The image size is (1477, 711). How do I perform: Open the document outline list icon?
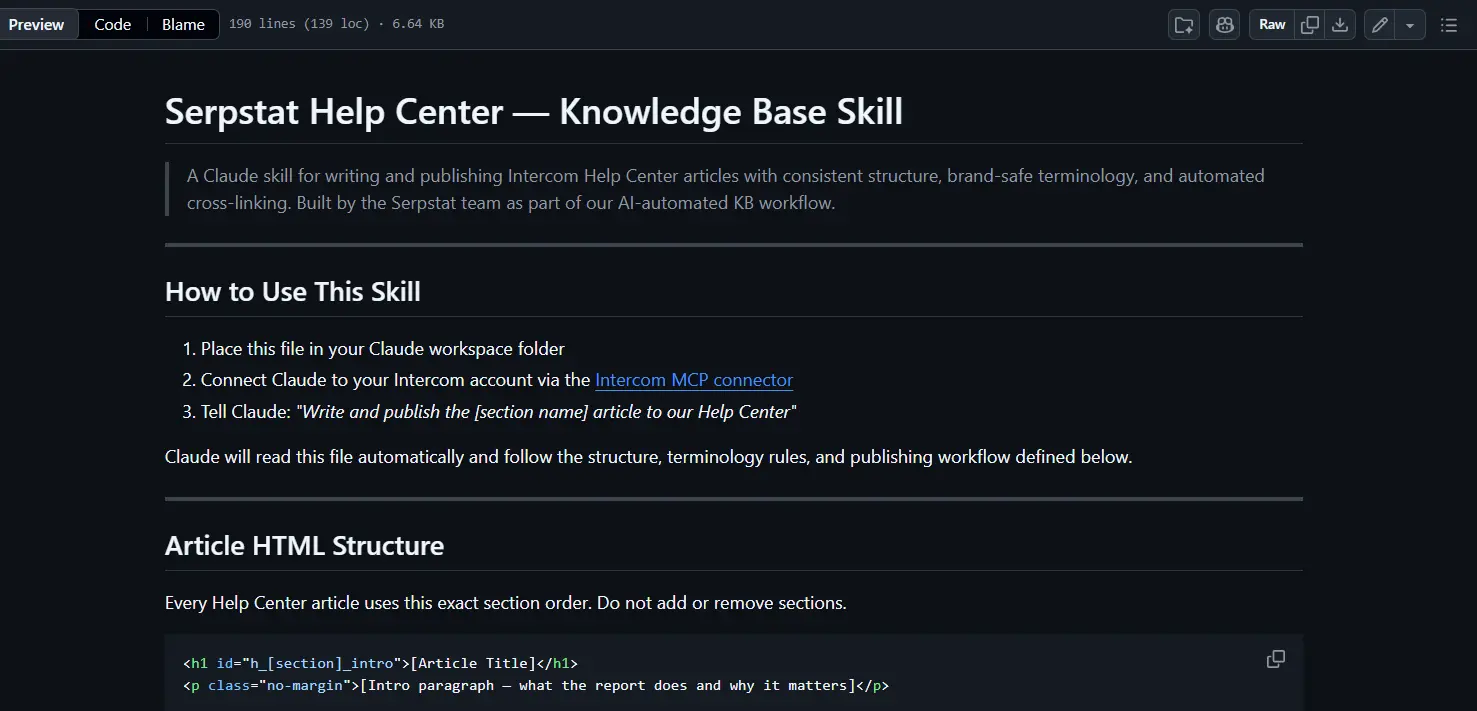1448,25
